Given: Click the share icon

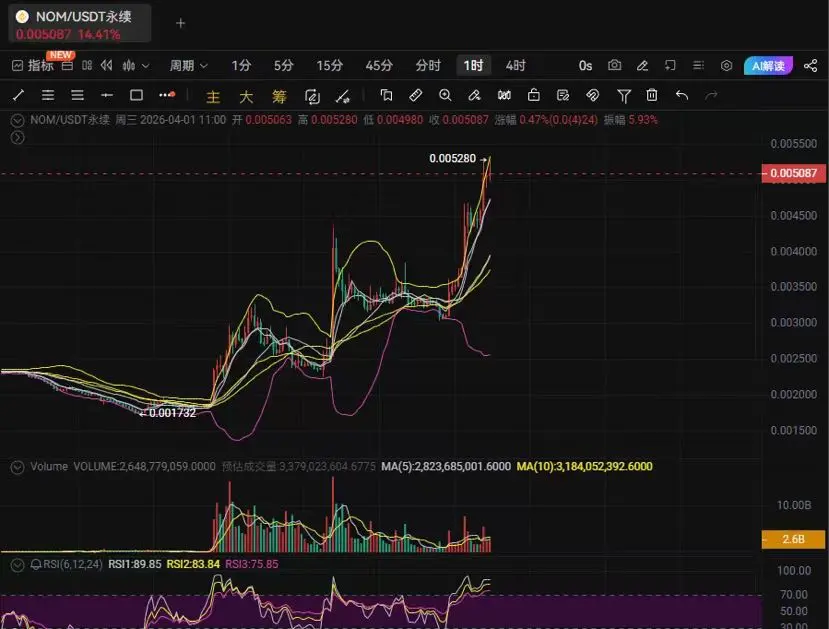Looking at the screenshot, I should pos(810,66).
